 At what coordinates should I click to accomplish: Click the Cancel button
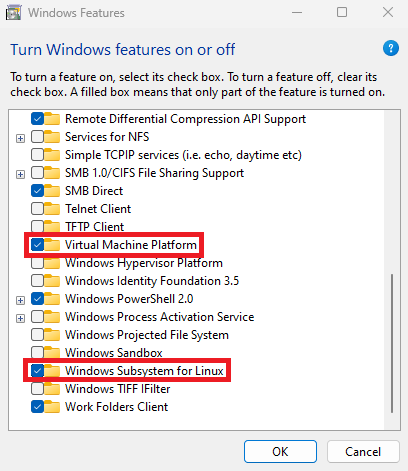tap(363, 452)
